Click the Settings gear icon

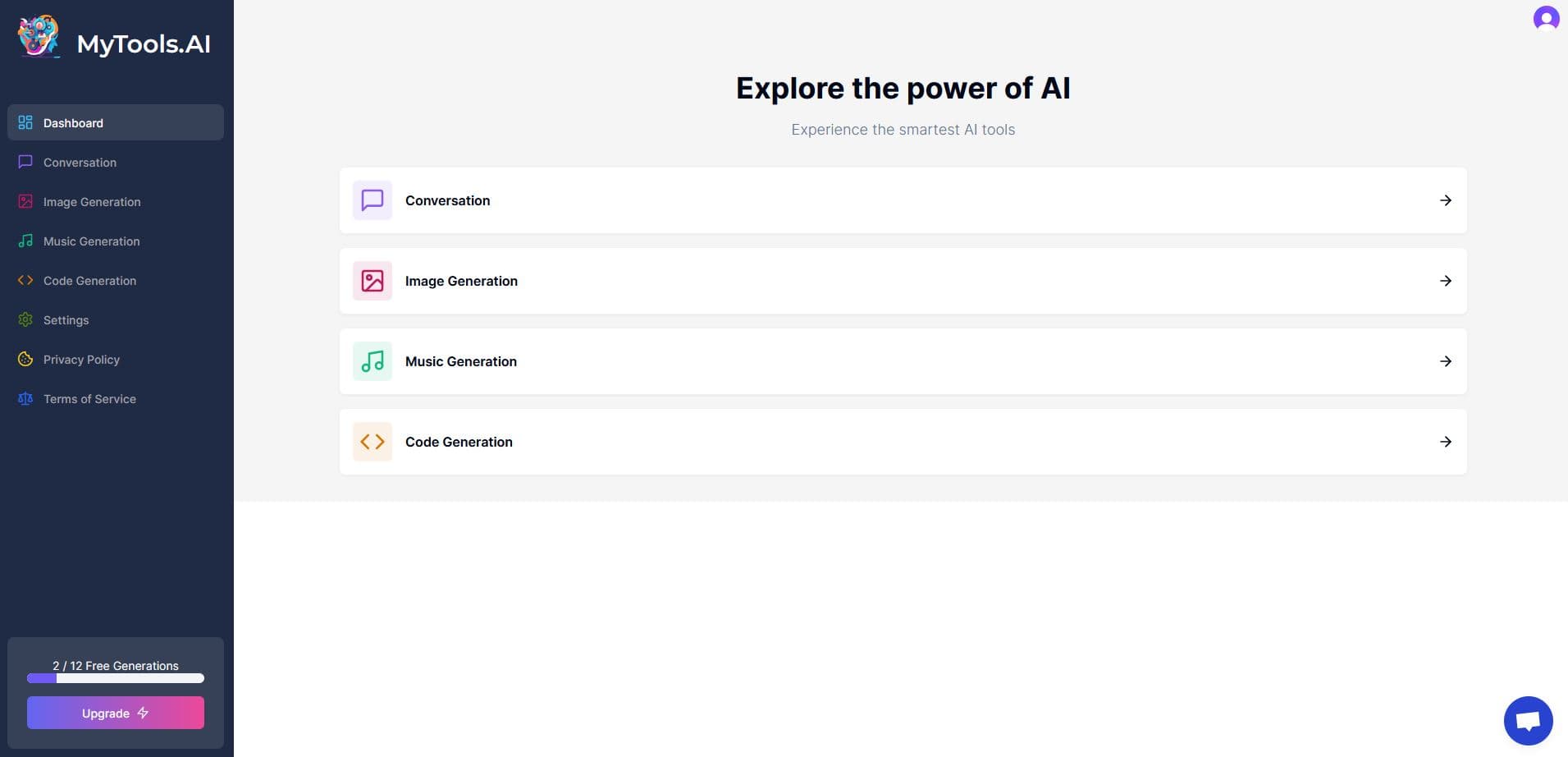tap(25, 319)
